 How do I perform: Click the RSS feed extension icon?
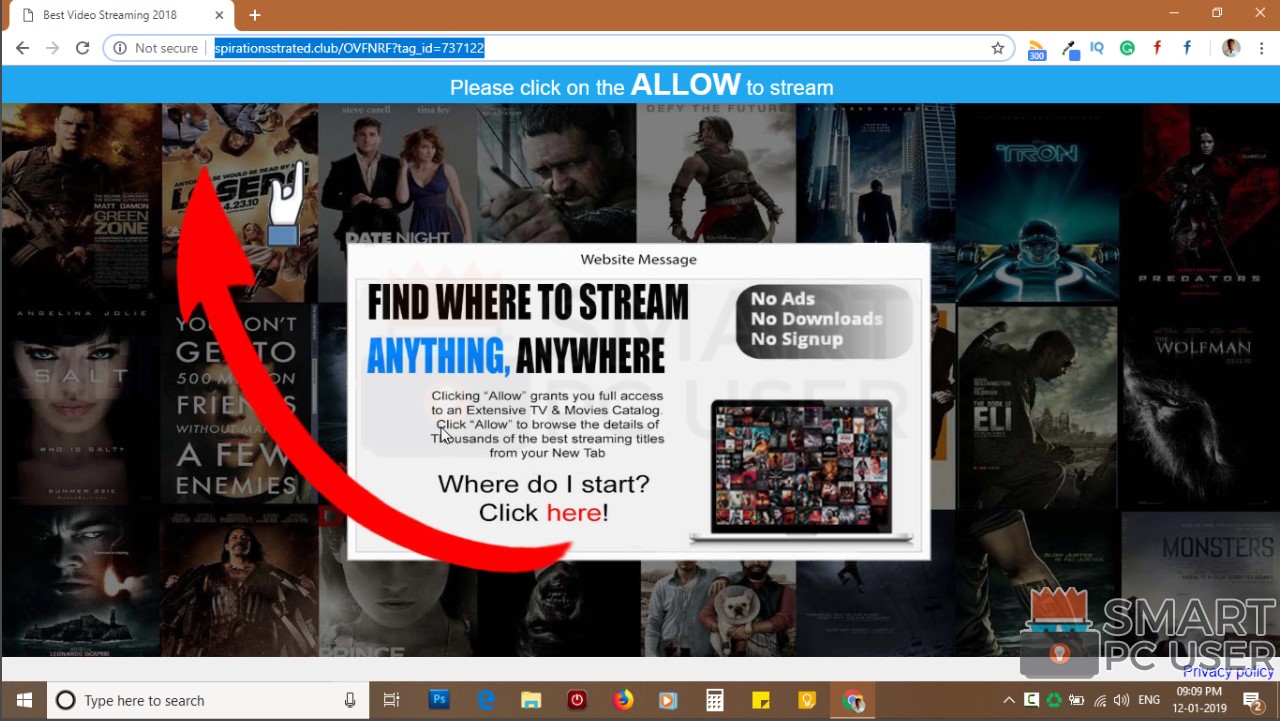1036,49
